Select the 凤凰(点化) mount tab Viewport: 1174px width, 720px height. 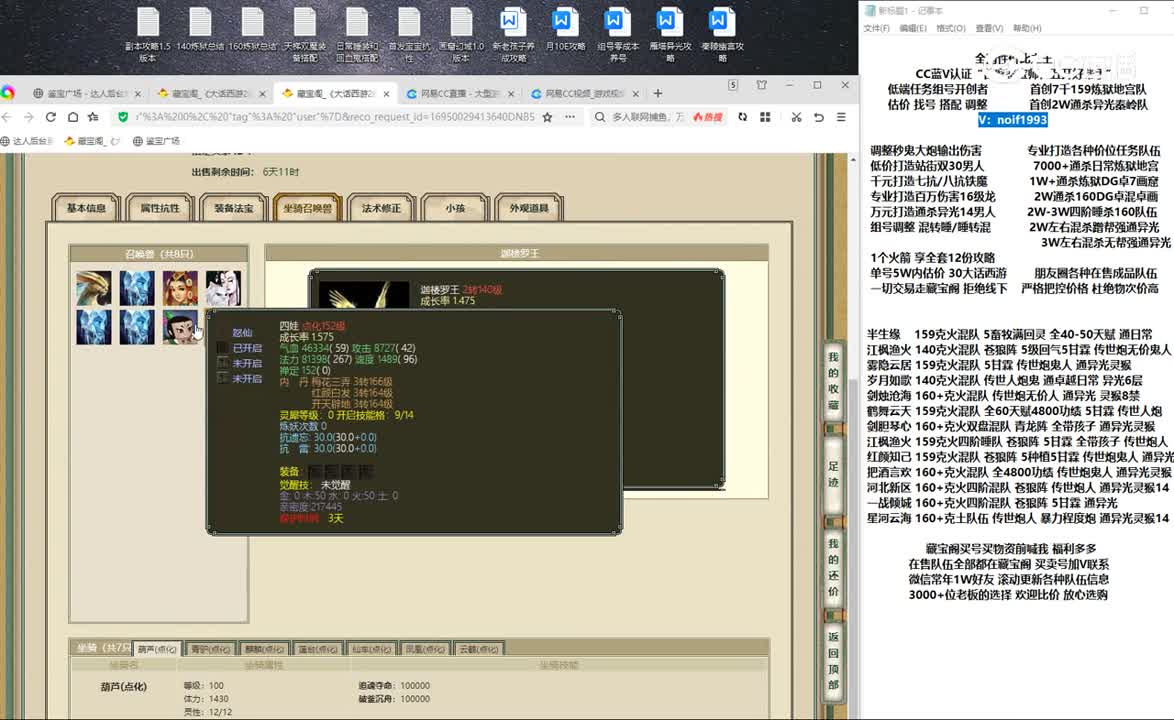(x=425, y=649)
